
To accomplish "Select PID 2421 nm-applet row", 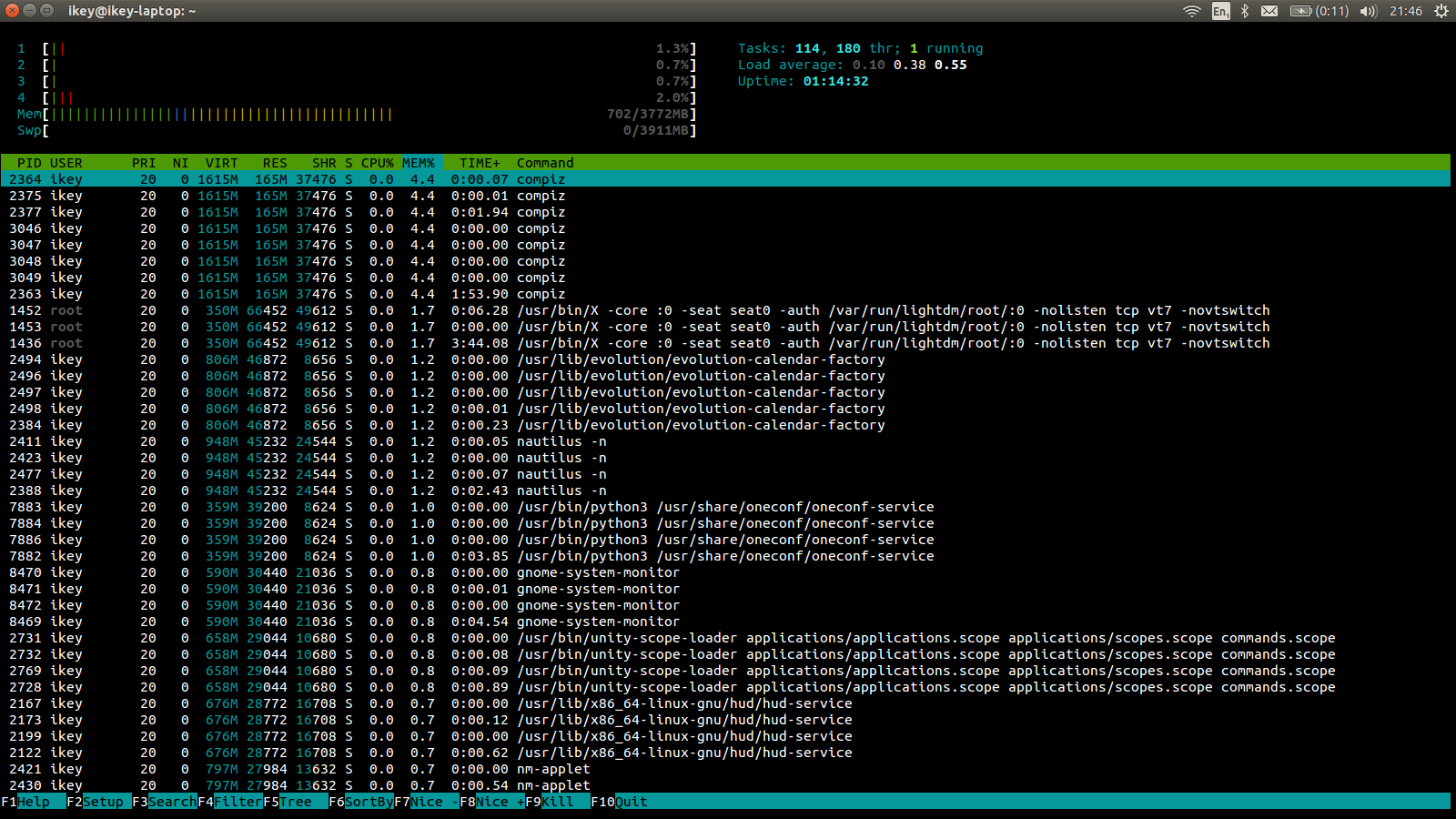I will [x=725, y=769].
